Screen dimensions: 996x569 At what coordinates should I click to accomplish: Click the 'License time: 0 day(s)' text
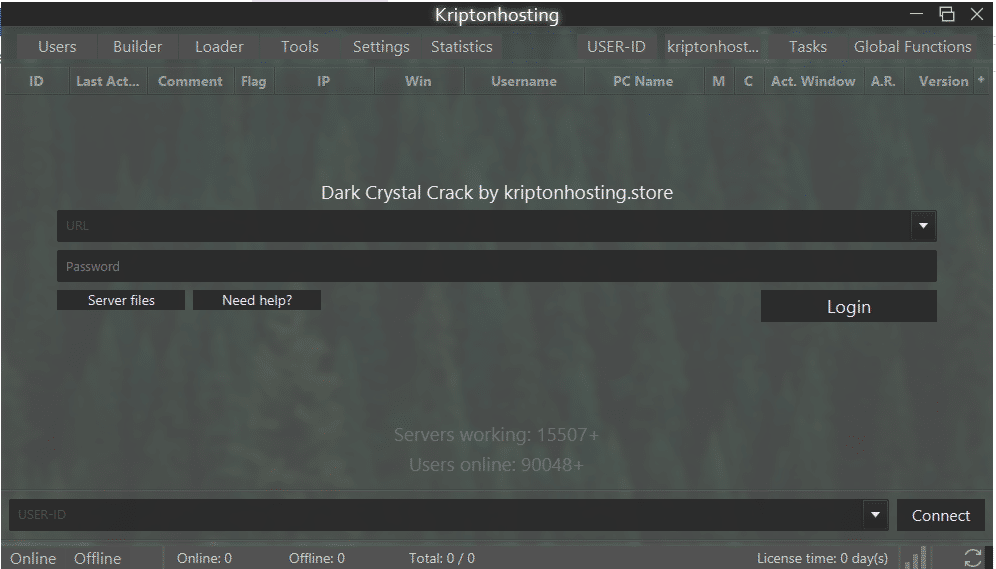click(x=822, y=558)
